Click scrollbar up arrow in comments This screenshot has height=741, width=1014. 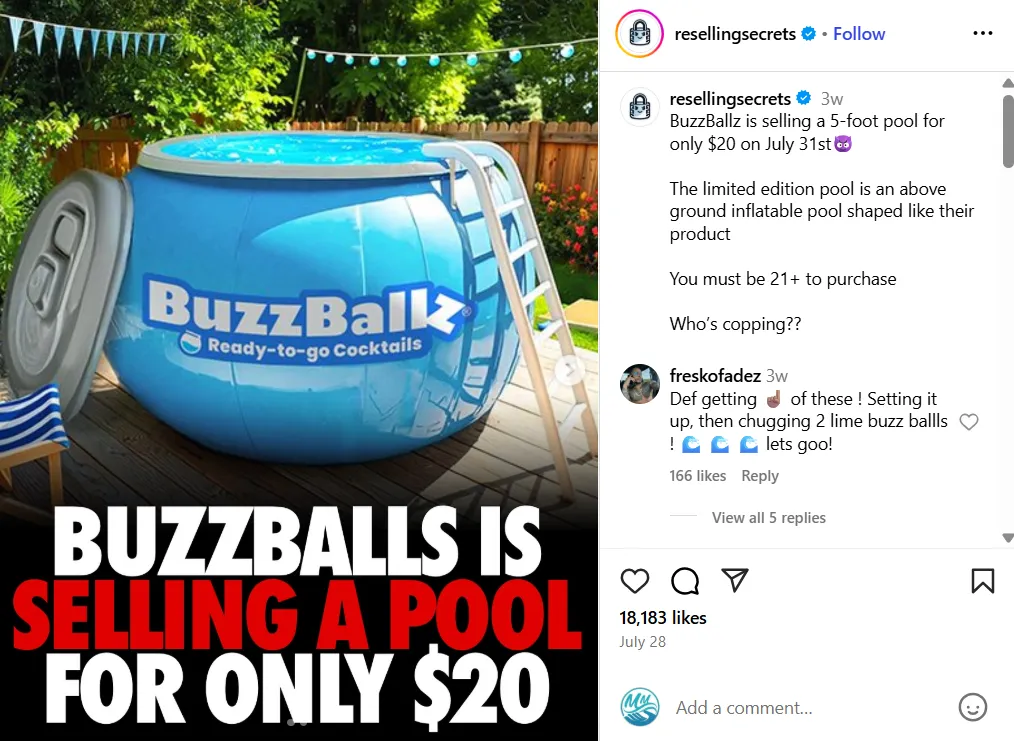(1008, 83)
